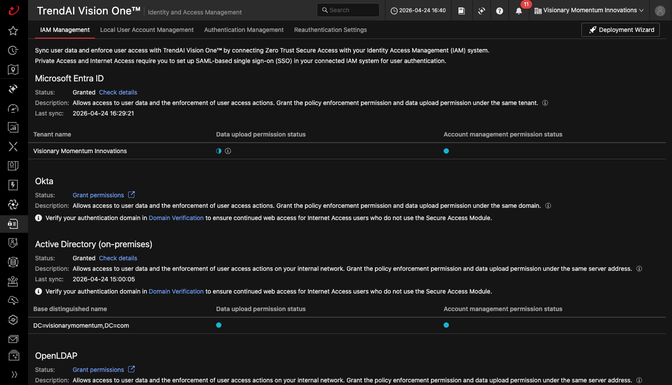Click the XDR cross icon in the sidebar
The width and height of the screenshot is (672, 385).
(13, 147)
